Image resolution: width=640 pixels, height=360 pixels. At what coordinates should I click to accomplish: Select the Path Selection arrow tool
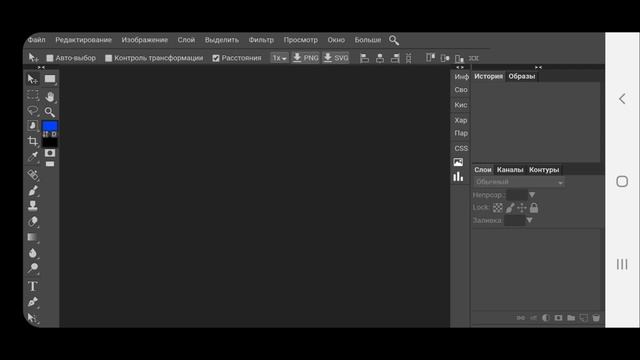(33, 318)
